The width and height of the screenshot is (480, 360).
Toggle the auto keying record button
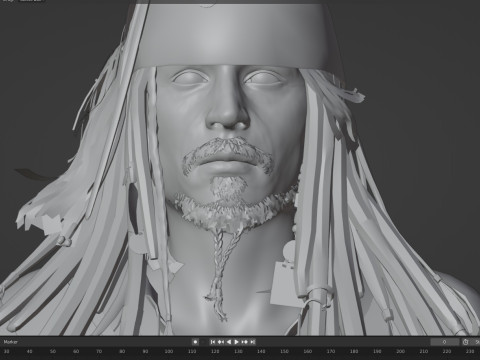coord(195,342)
